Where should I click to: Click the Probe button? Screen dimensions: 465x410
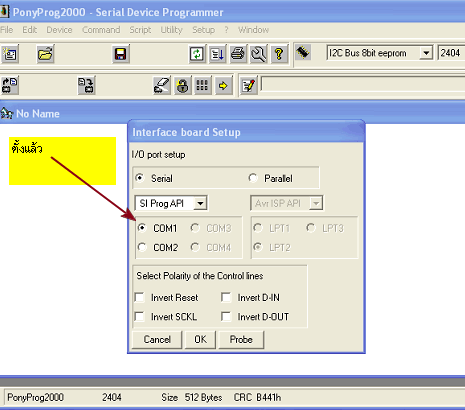(241, 339)
